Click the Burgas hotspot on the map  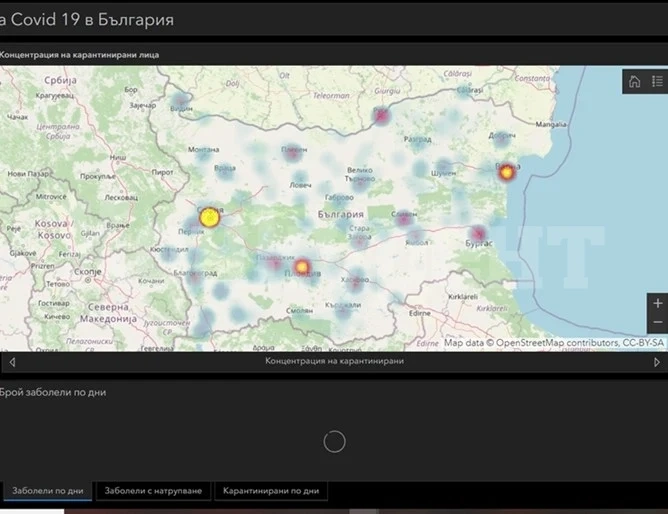pos(478,234)
